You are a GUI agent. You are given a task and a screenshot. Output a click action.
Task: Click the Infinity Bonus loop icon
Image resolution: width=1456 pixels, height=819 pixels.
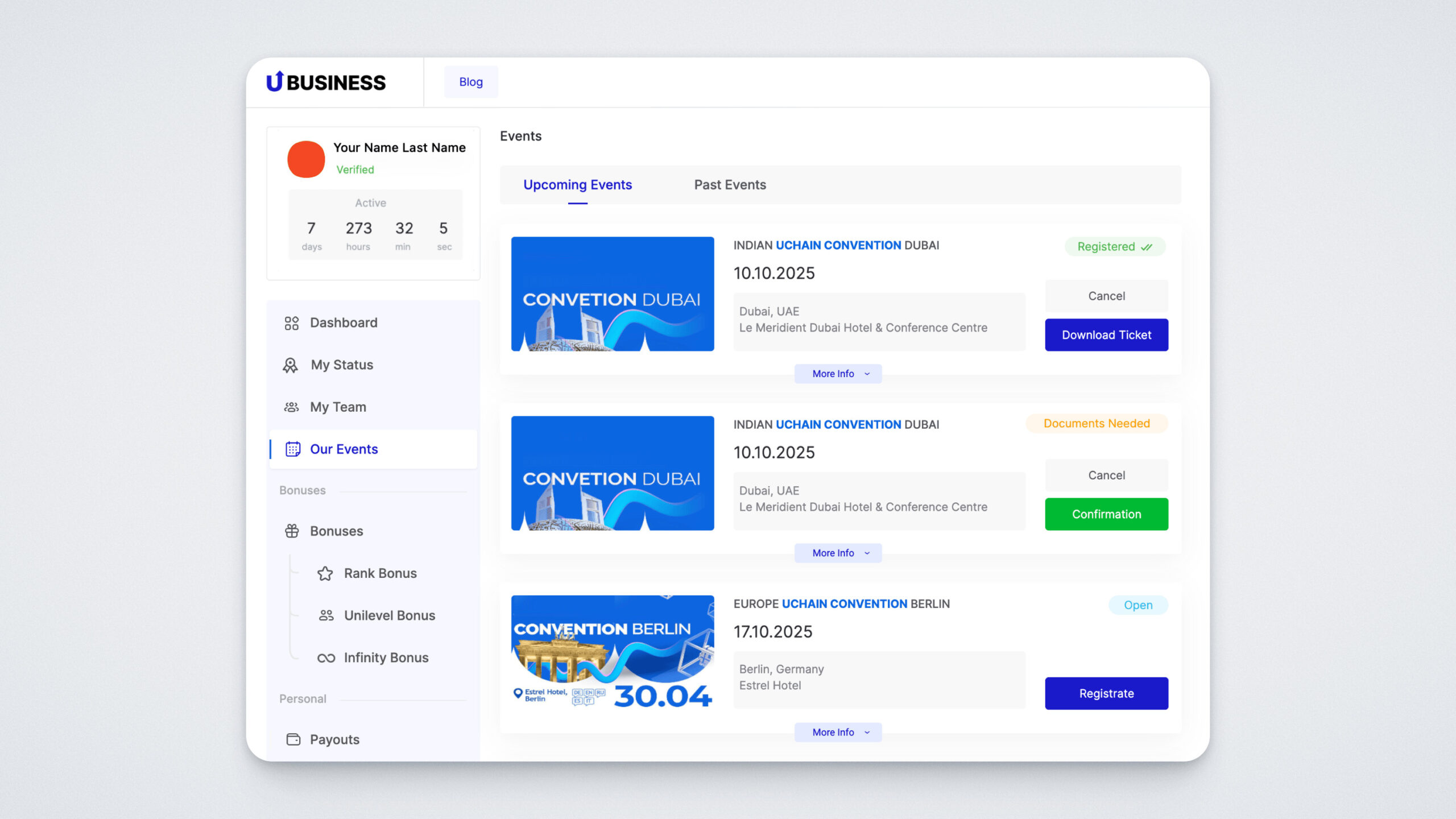(326, 658)
